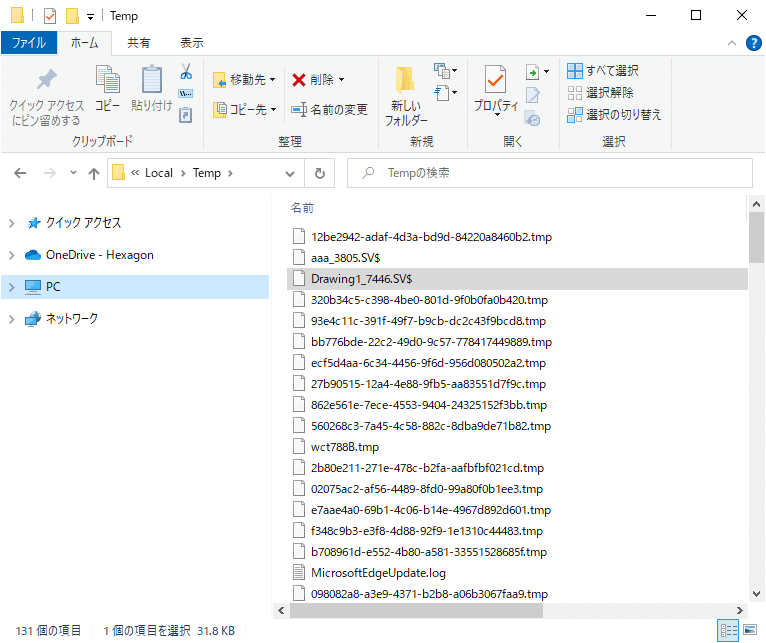Screen dimensions: 766x643
Task: Go forward with the right arrow
Action: coord(49,173)
